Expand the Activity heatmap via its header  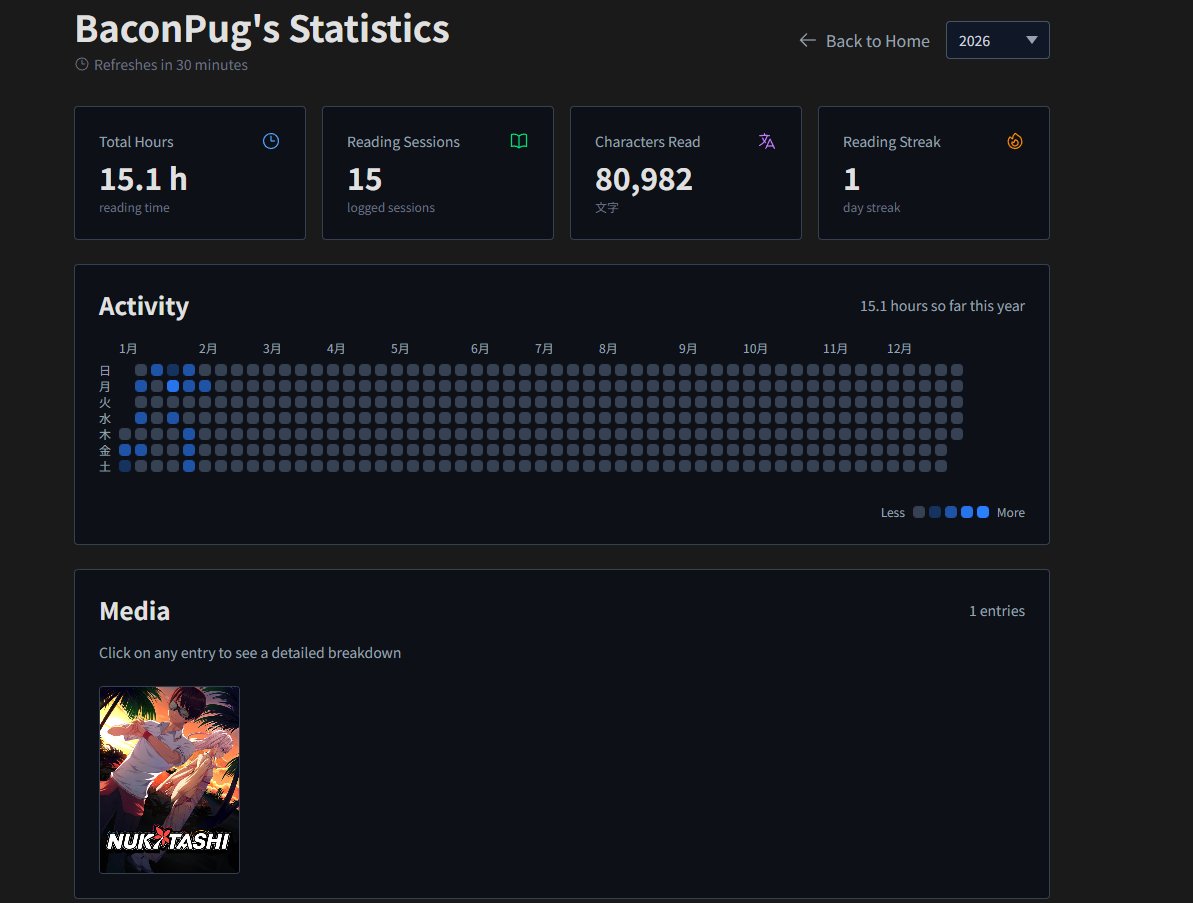(x=144, y=307)
